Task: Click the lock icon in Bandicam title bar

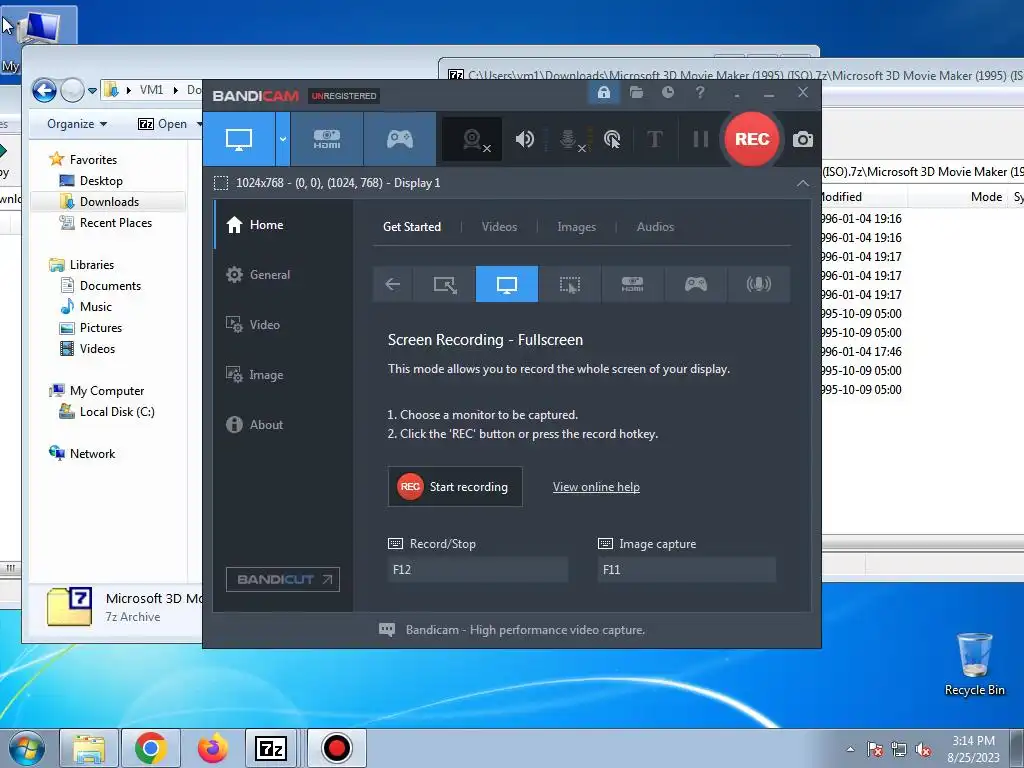Action: 603,93
